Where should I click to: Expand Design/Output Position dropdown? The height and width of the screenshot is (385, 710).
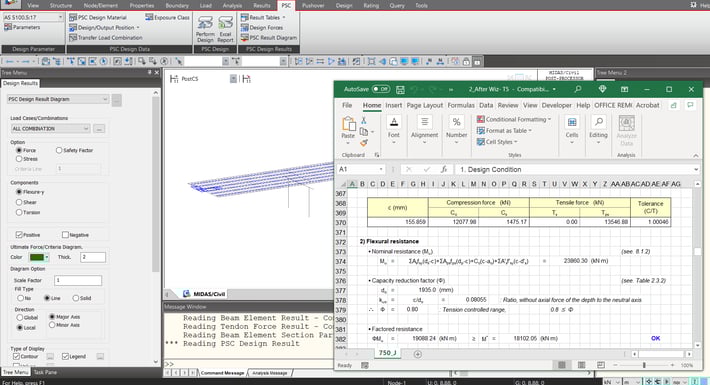[x=139, y=28]
